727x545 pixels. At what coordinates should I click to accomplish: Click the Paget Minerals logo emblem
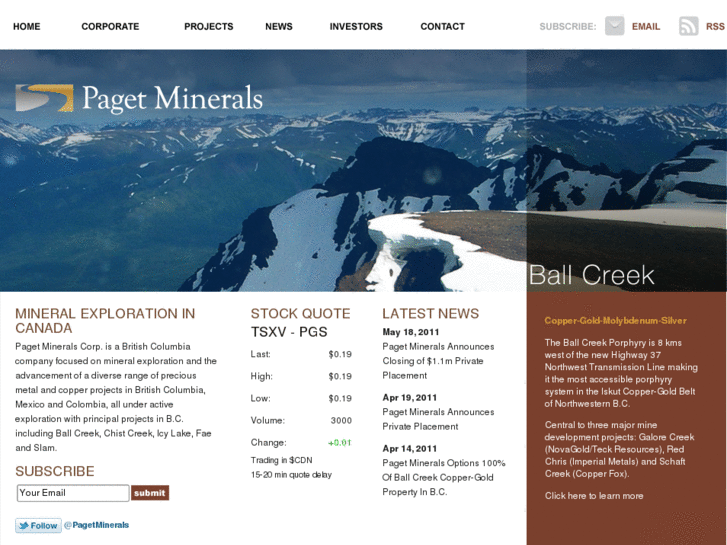[x=45, y=98]
